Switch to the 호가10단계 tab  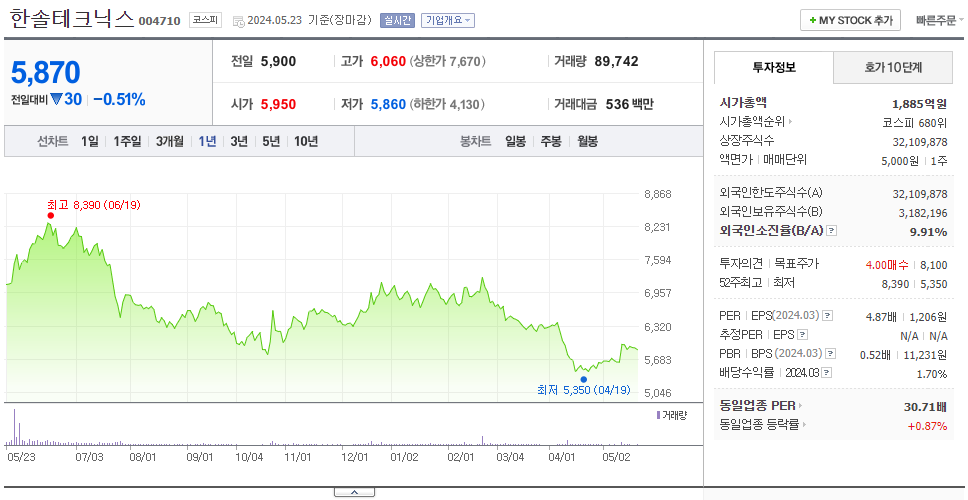click(893, 68)
